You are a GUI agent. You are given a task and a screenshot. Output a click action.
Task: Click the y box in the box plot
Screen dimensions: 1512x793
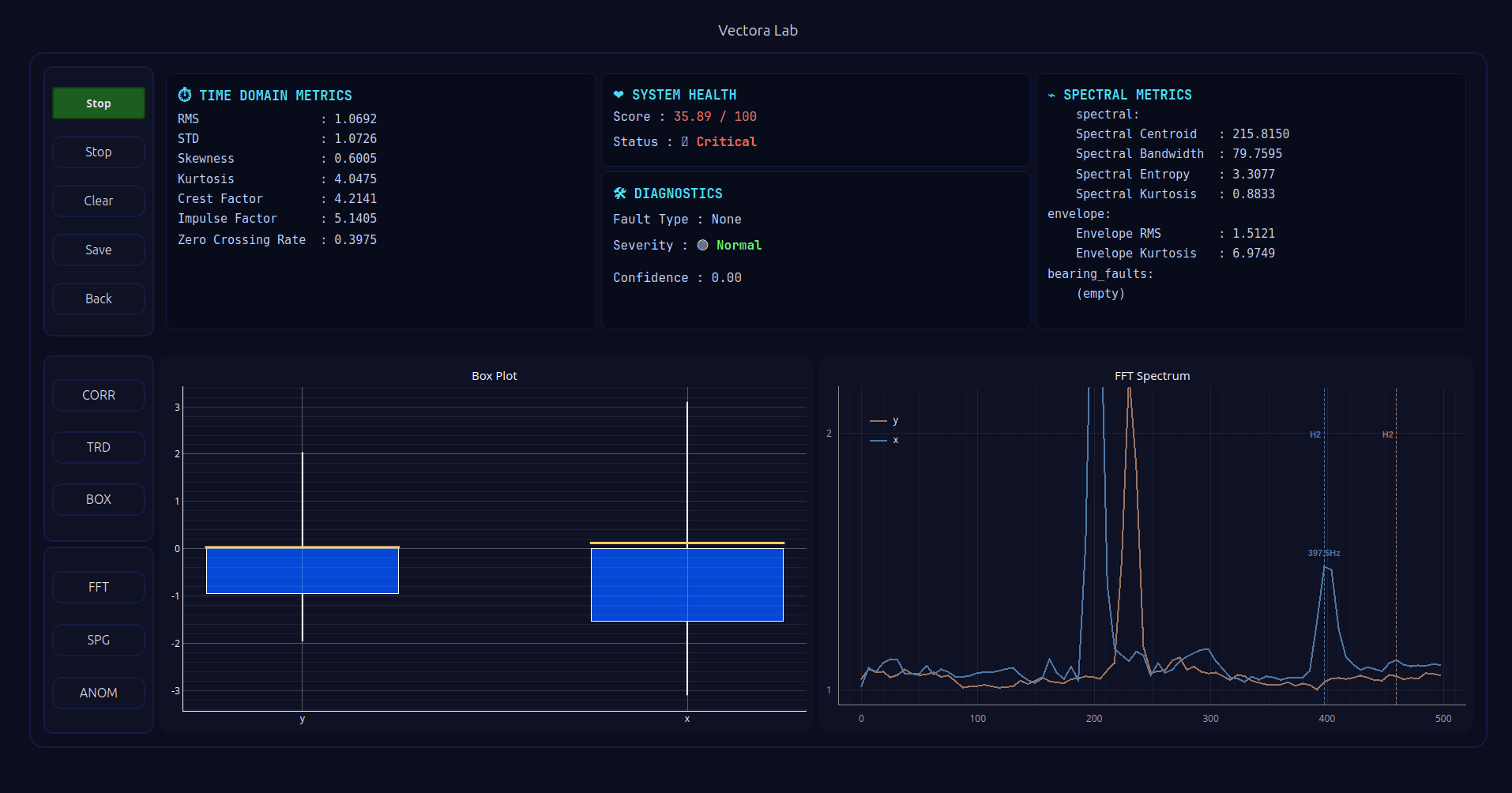[303, 570]
